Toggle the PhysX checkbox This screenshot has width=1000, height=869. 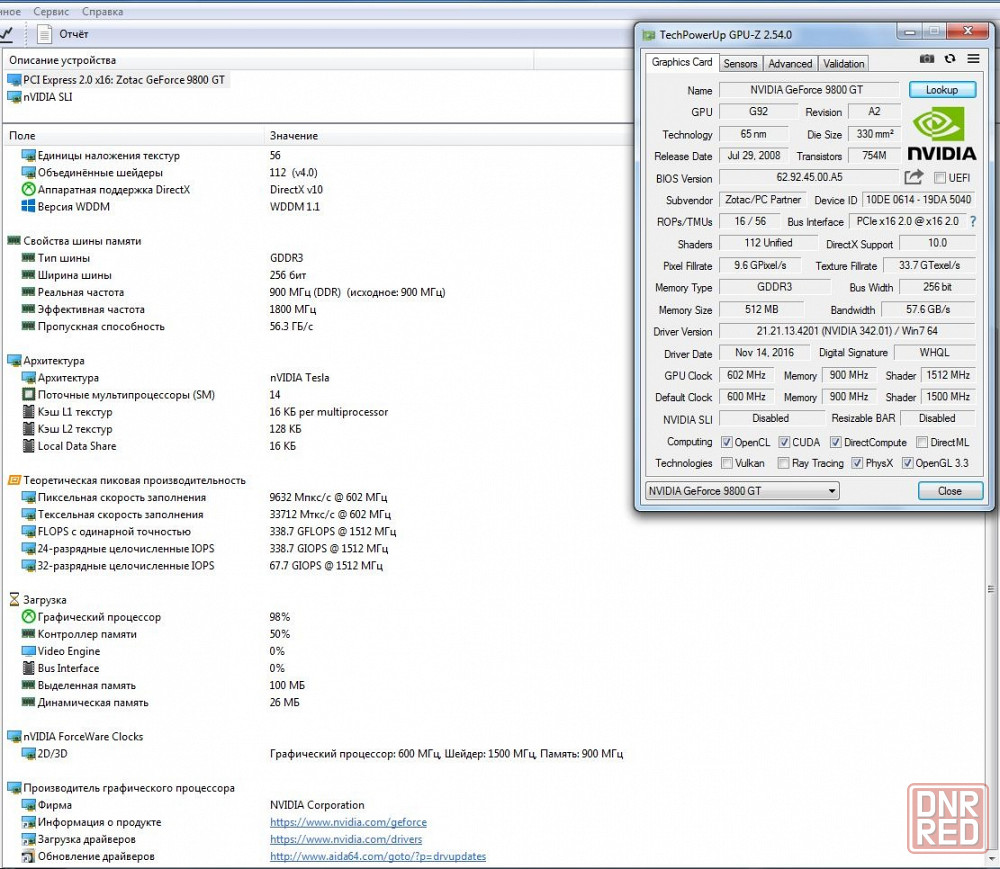[857, 464]
